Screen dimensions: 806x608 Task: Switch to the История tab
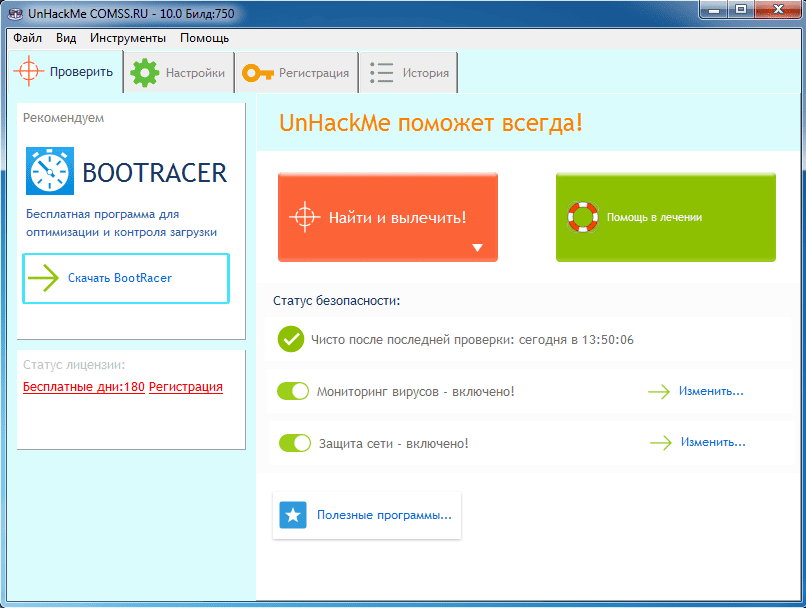pyautogui.click(x=409, y=72)
